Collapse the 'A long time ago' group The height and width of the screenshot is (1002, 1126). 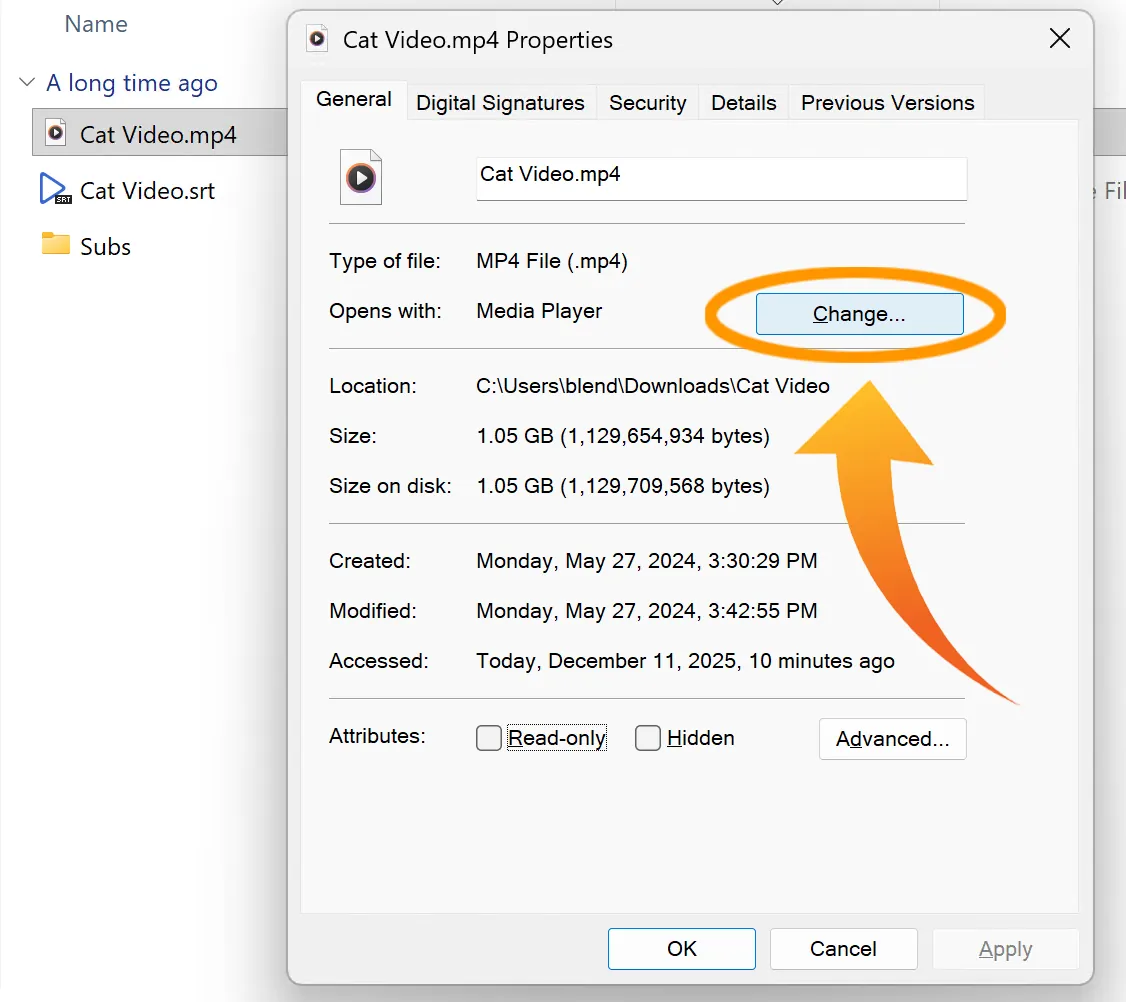[27, 83]
